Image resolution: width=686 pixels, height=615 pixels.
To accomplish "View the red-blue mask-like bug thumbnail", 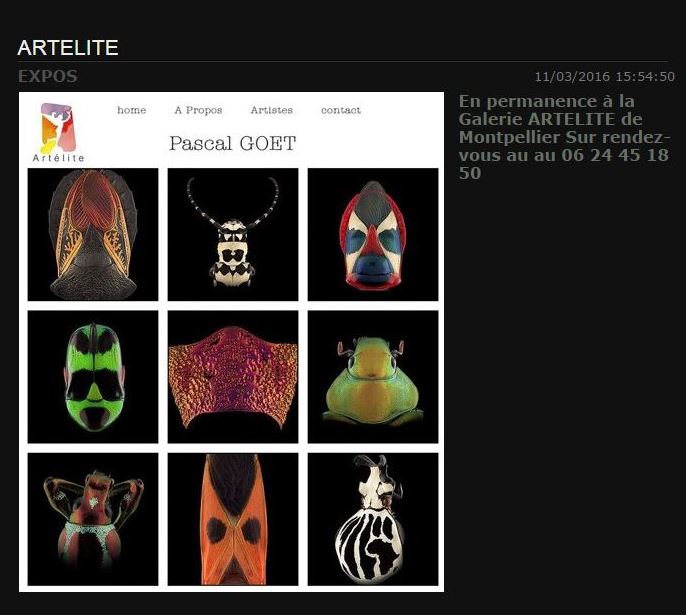I will pos(373,234).
